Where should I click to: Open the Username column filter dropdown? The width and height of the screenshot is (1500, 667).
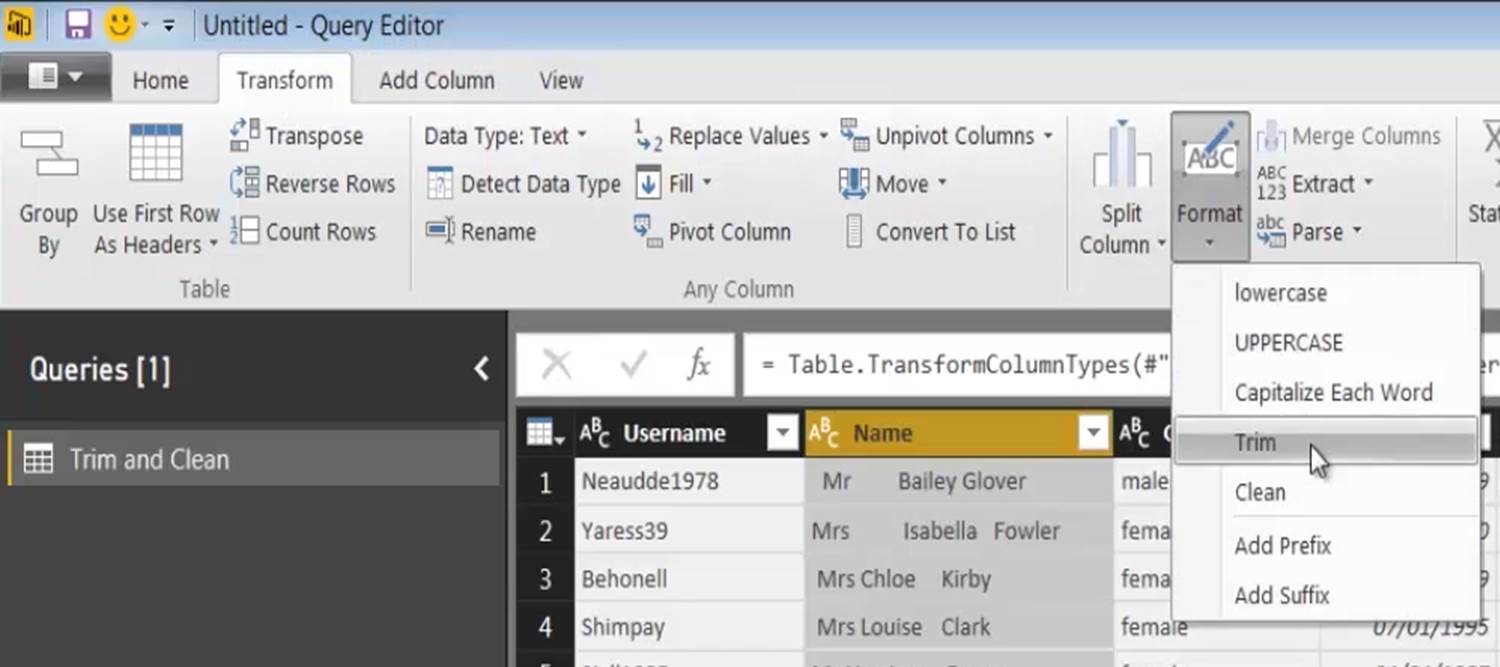pyautogui.click(x=781, y=434)
